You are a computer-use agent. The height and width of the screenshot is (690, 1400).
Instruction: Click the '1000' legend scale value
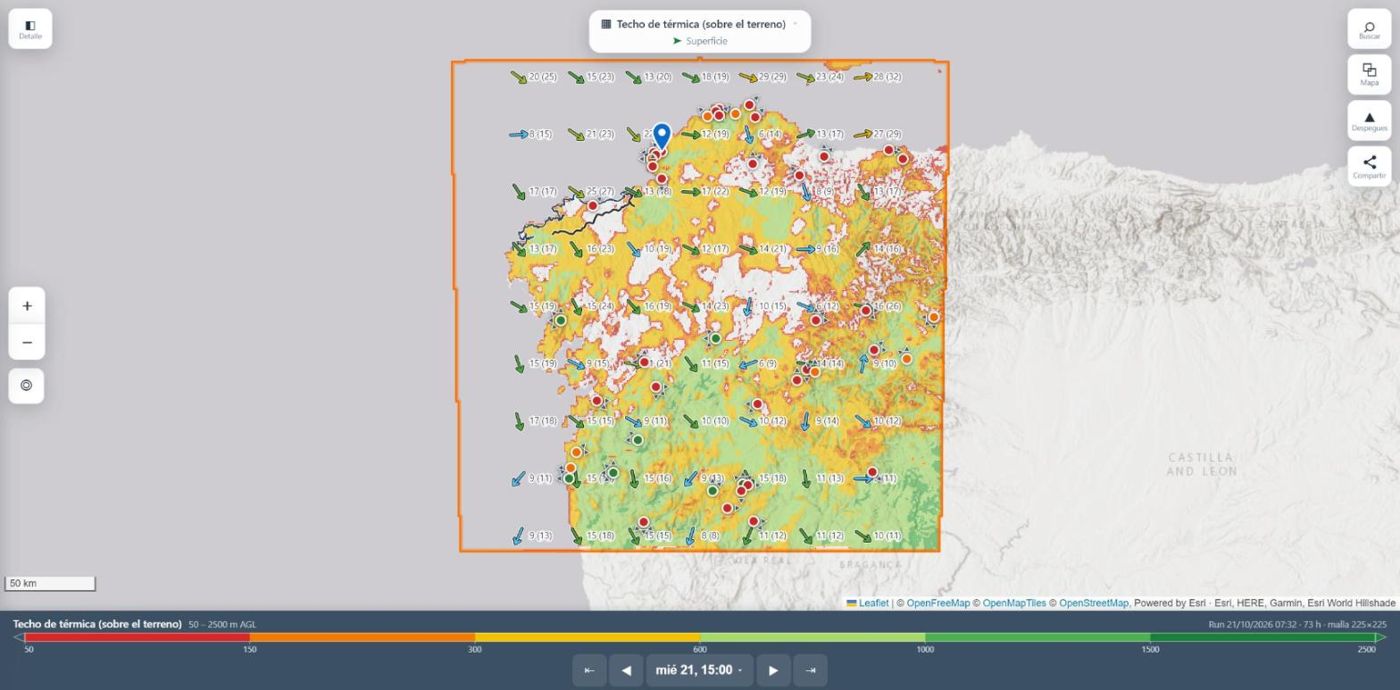(x=925, y=649)
